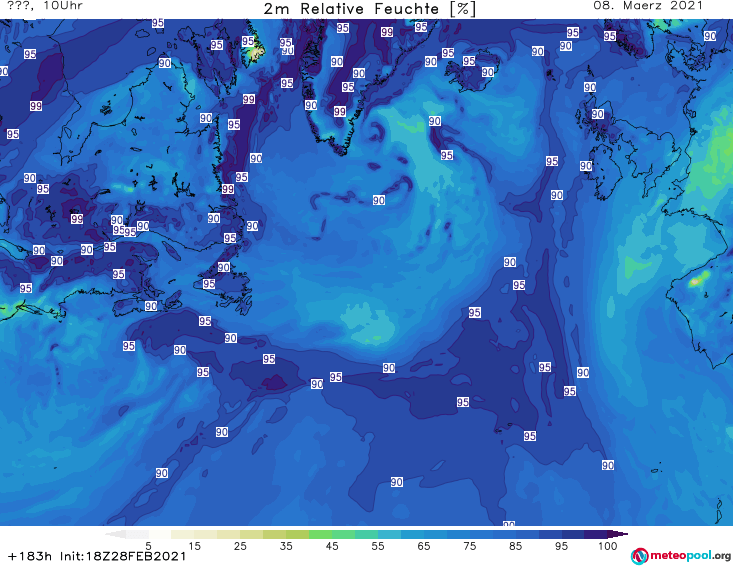The height and width of the screenshot is (566, 733).
Task: Click the color scale label '85'
Action: [x=516, y=546]
